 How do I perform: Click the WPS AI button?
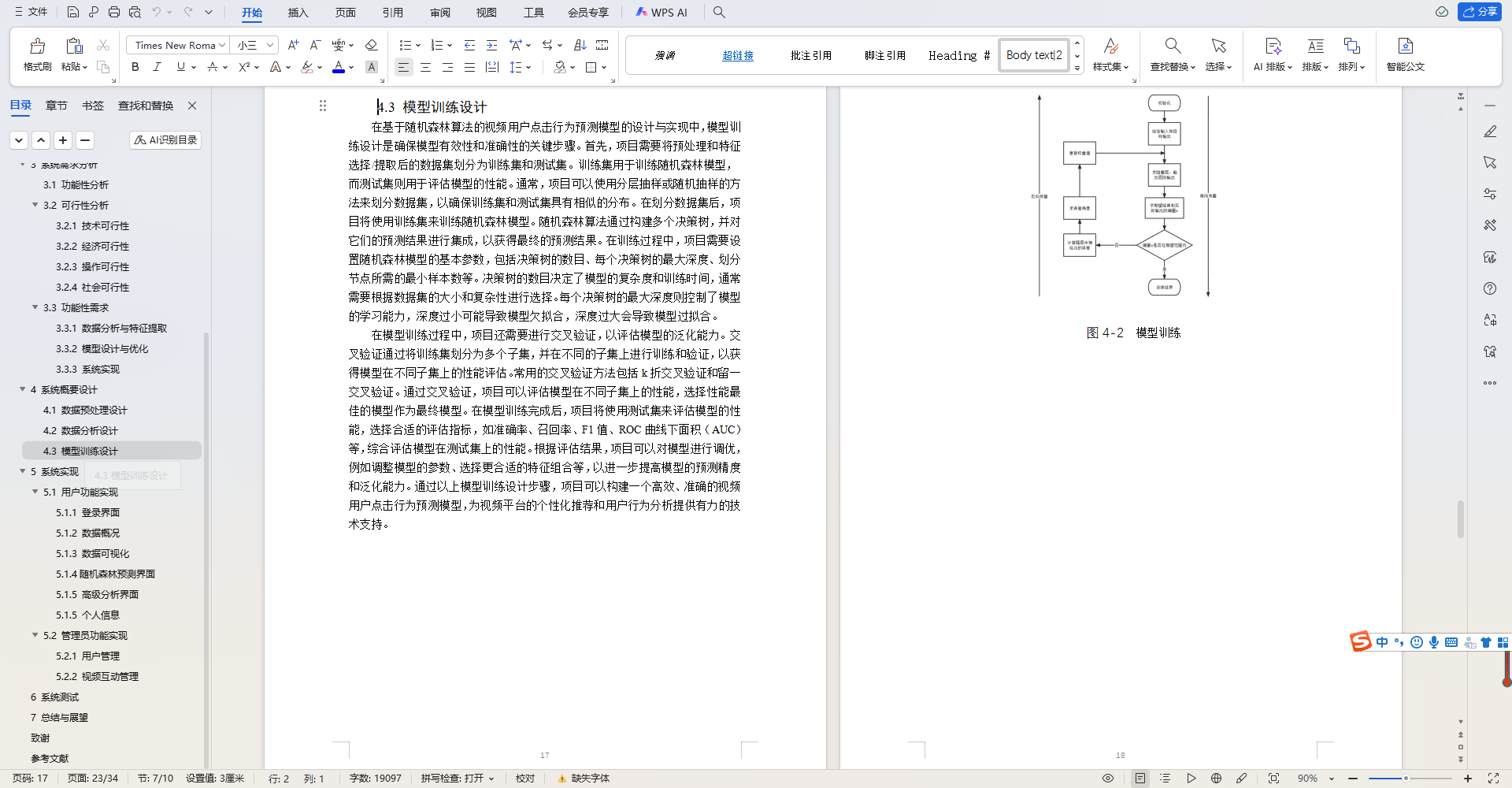coord(661,13)
